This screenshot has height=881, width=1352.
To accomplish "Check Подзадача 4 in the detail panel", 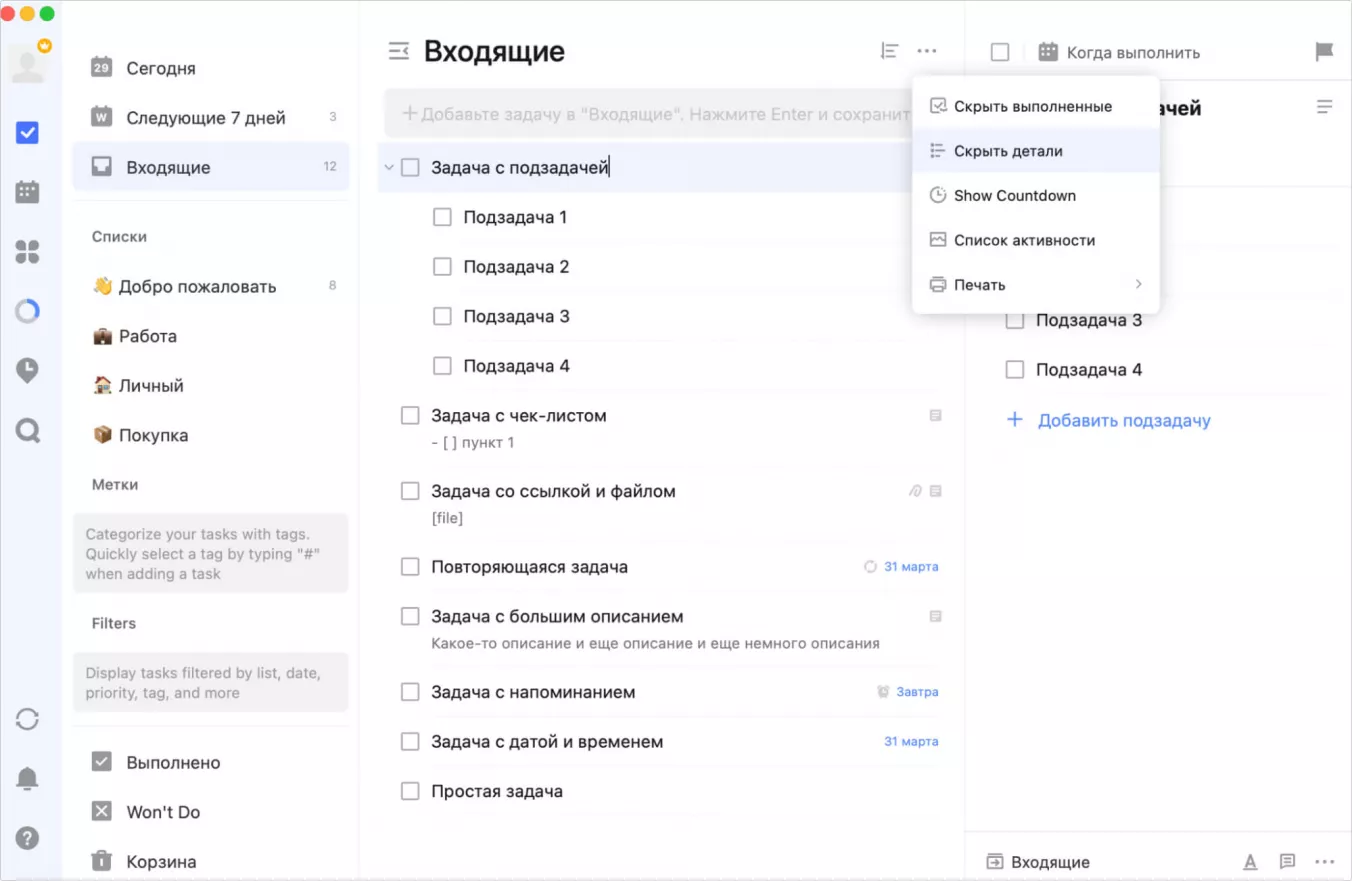I will coord(1015,370).
